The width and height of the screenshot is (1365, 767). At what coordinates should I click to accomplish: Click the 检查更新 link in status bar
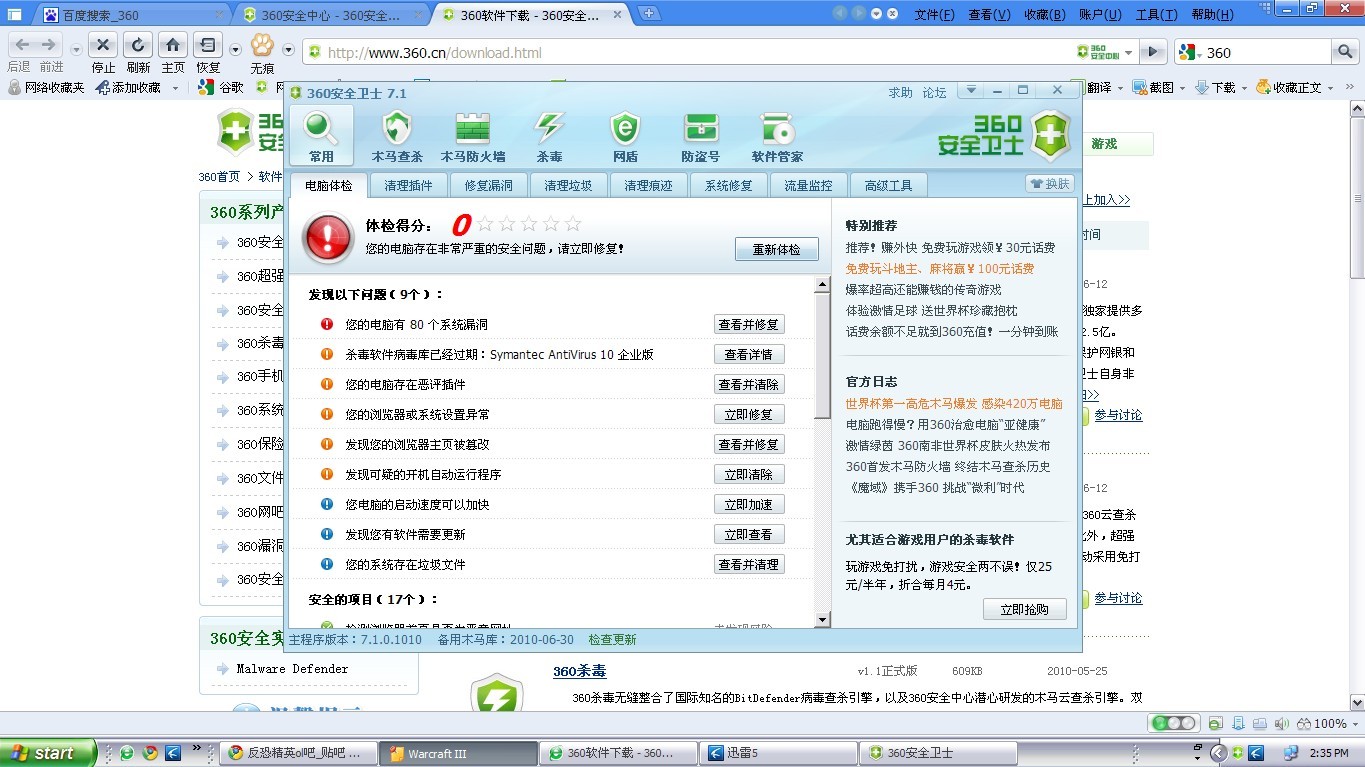[612, 640]
